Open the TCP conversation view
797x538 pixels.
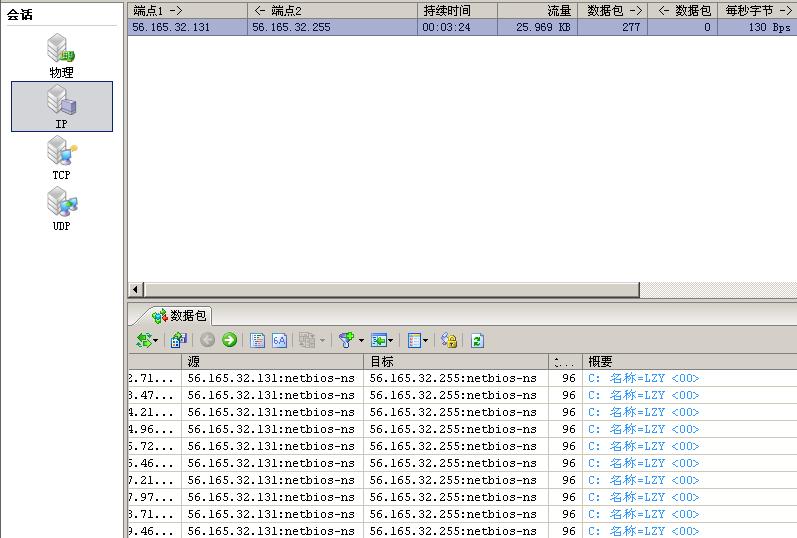(62, 158)
